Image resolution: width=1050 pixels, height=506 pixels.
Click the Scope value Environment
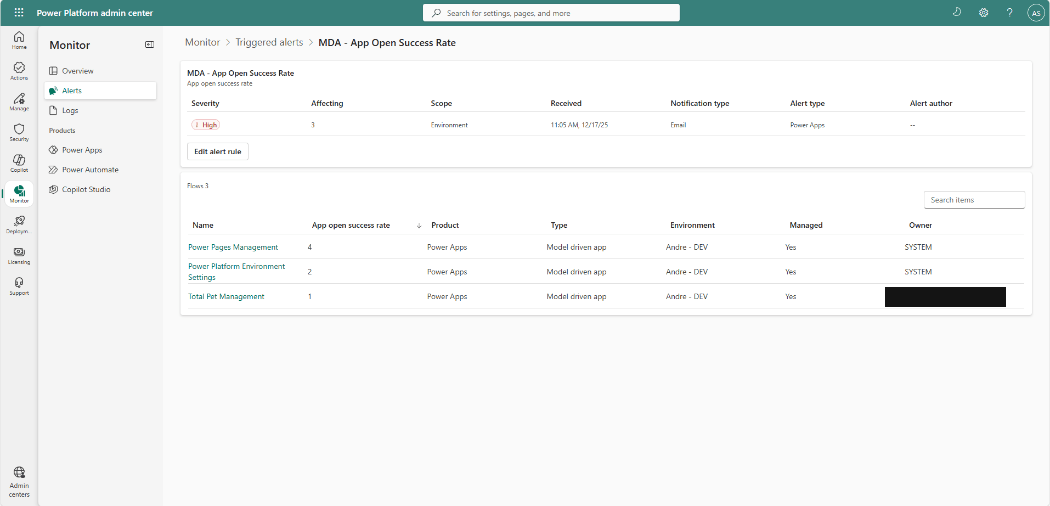coord(449,125)
